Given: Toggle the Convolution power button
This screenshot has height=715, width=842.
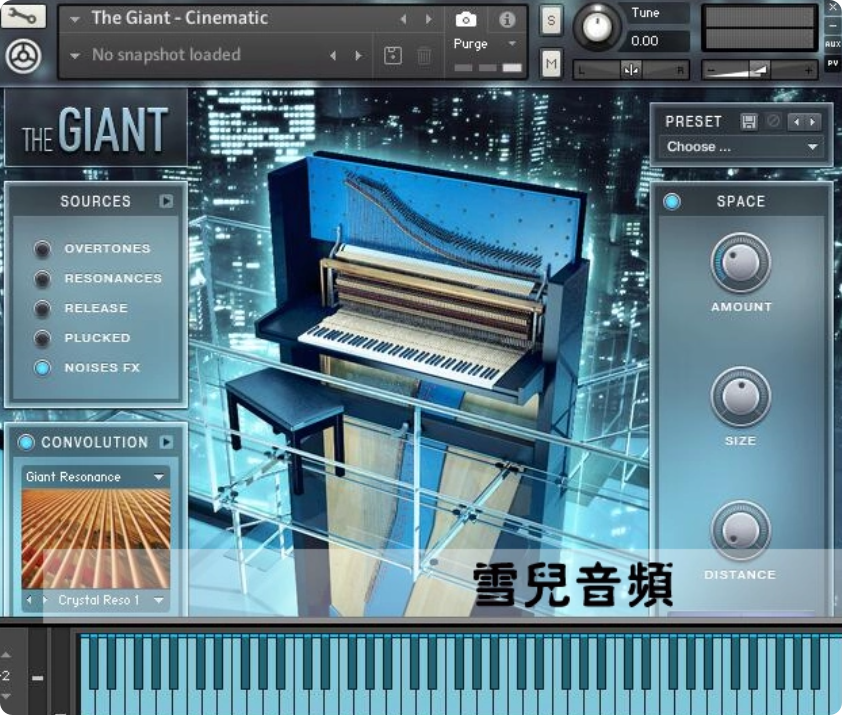Looking at the screenshot, I should (x=26, y=442).
